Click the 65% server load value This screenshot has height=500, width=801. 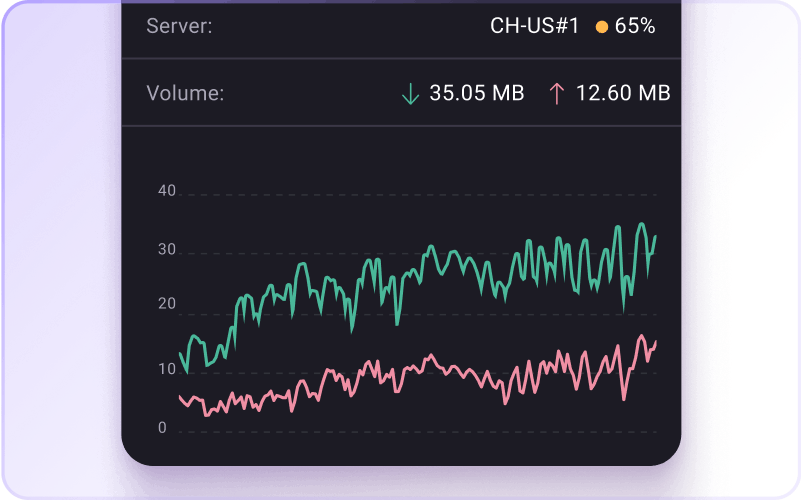[x=635, y=26]
